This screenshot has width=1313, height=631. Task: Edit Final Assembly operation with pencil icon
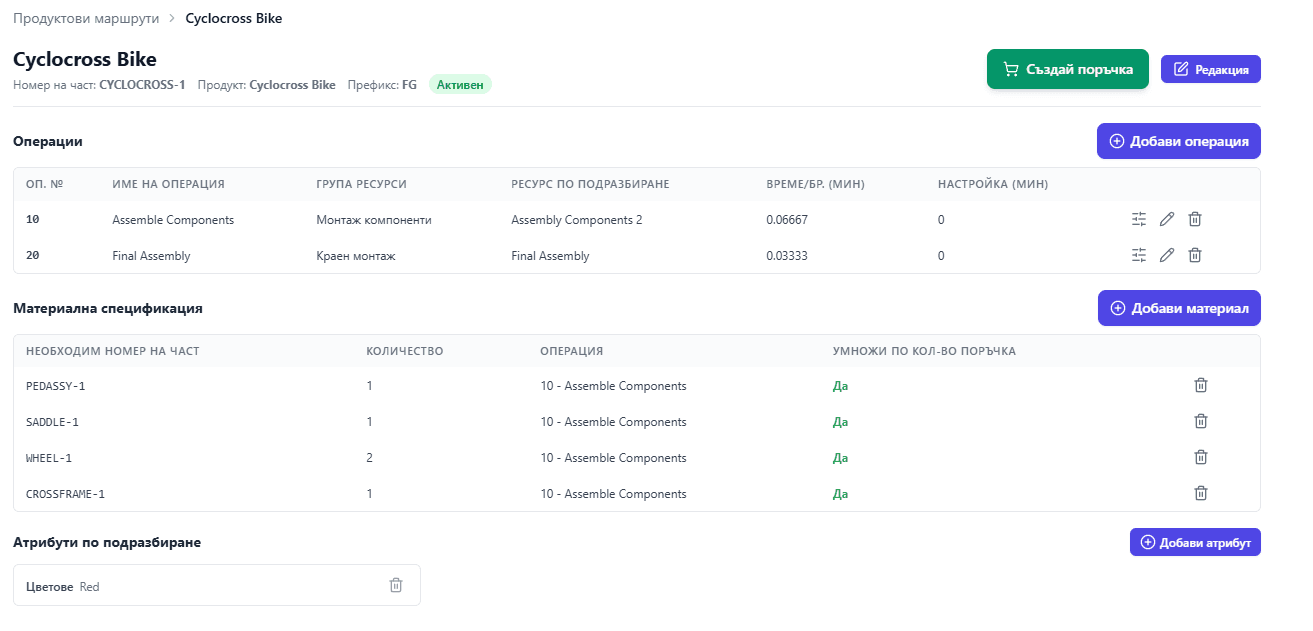coord(1166,255)
